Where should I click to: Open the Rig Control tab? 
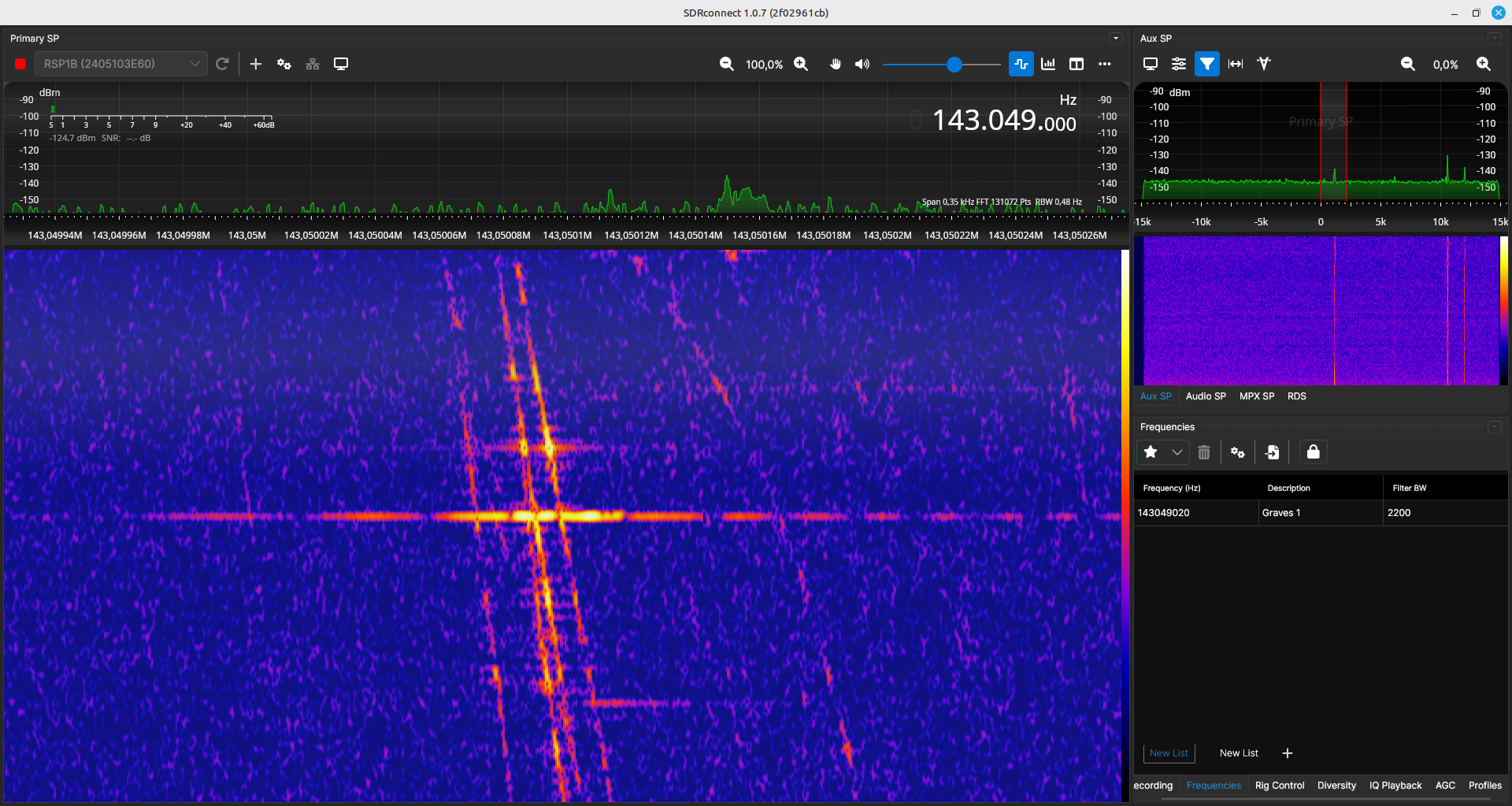click(x=1280, y=786)
